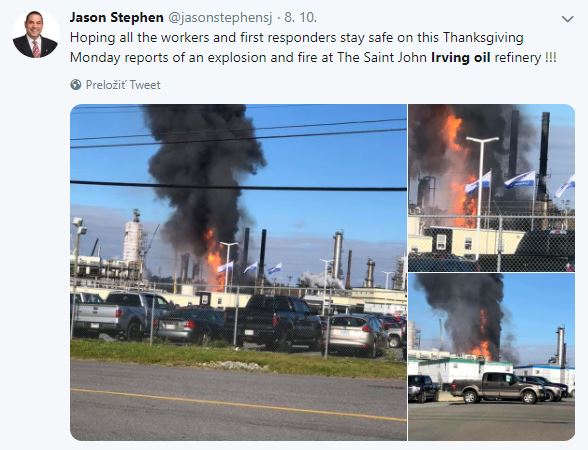Click the orange flames in the main photo
Viewport: 588px width, 450px height.
tap(214, 259)
